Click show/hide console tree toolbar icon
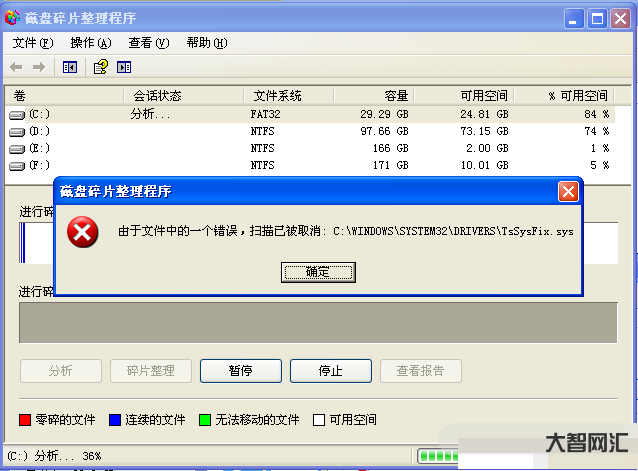Viewport: 638px width, 471px height. tap(70, 67)
